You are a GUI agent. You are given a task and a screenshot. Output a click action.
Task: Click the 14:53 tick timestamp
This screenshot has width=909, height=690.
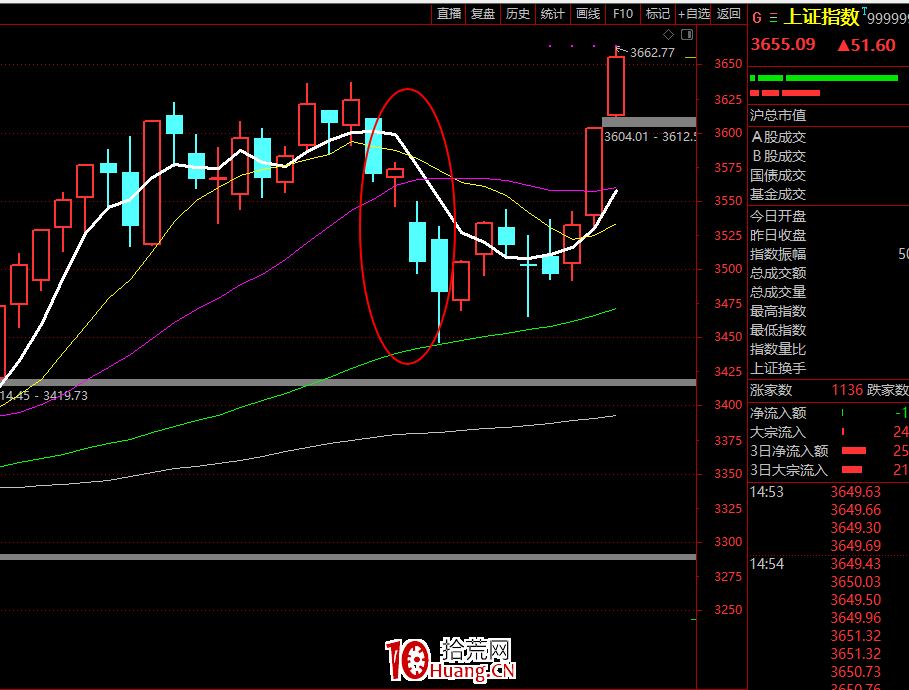point(766,492)
